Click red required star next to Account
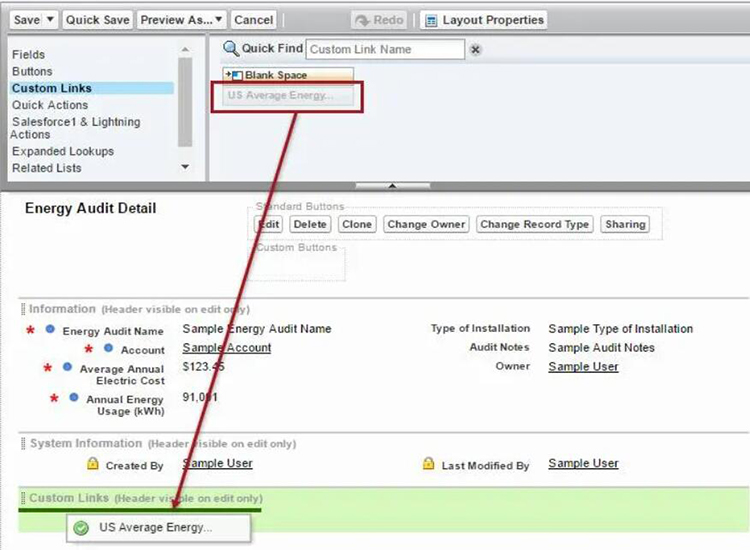 point(88,349)
